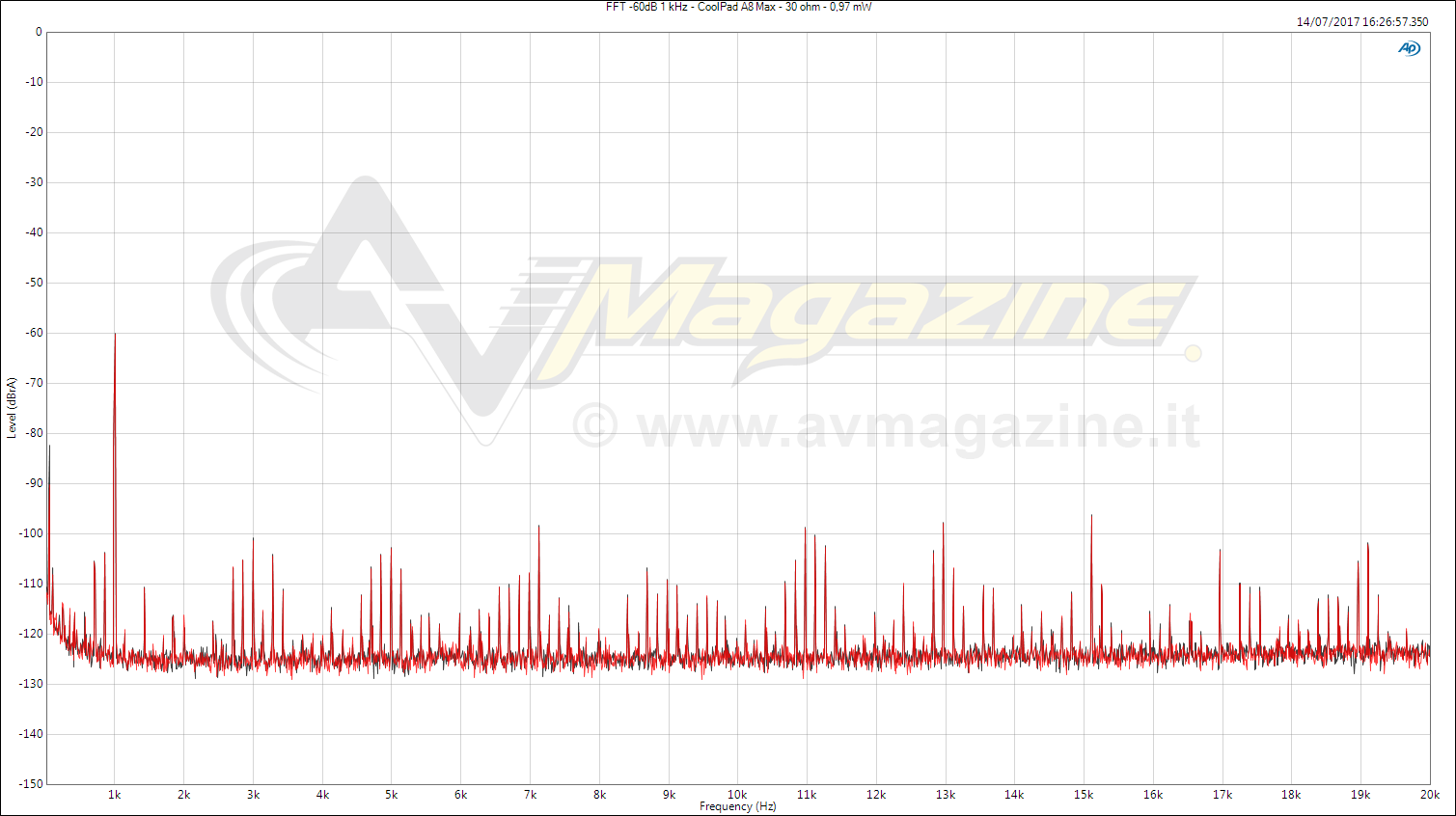Click the '-10' level tick label
Image resolution: width=1456 pixels, height=816 pixels.
pyautogui.click(x=35, y=82)
